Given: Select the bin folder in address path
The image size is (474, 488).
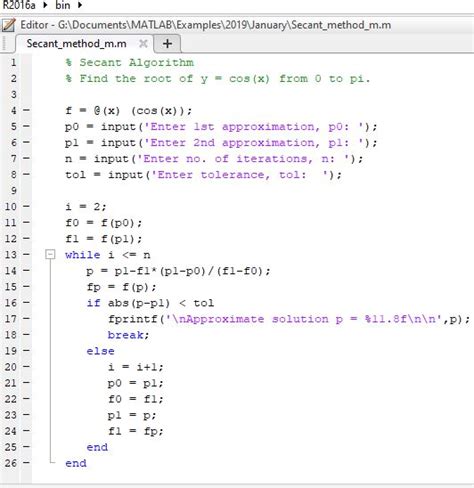Looking at the screenshot, I should pyautogui.click(x=63, y=5).
